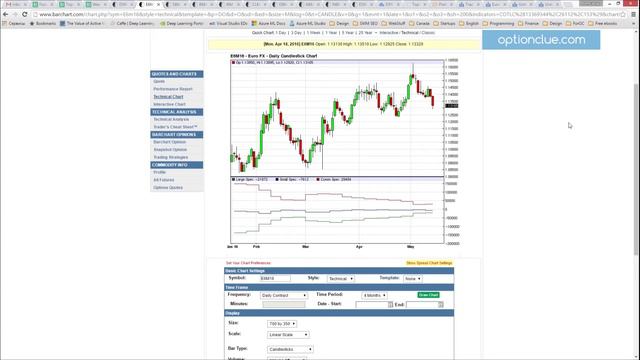Click Show Spread Chart Settings button
This screenshot has width=640, height=360.
click(x=429, y=263)
